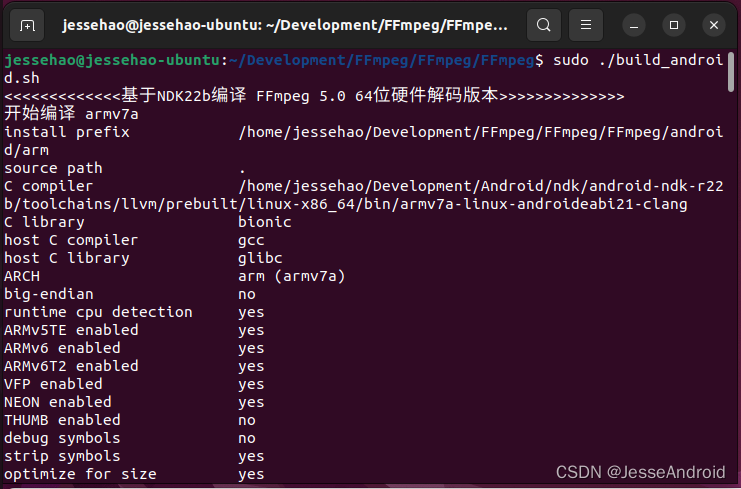Click the 'no' value beside THUMB enabled
The width and height of the screenshot is (741, 489).
coord(247,420)
